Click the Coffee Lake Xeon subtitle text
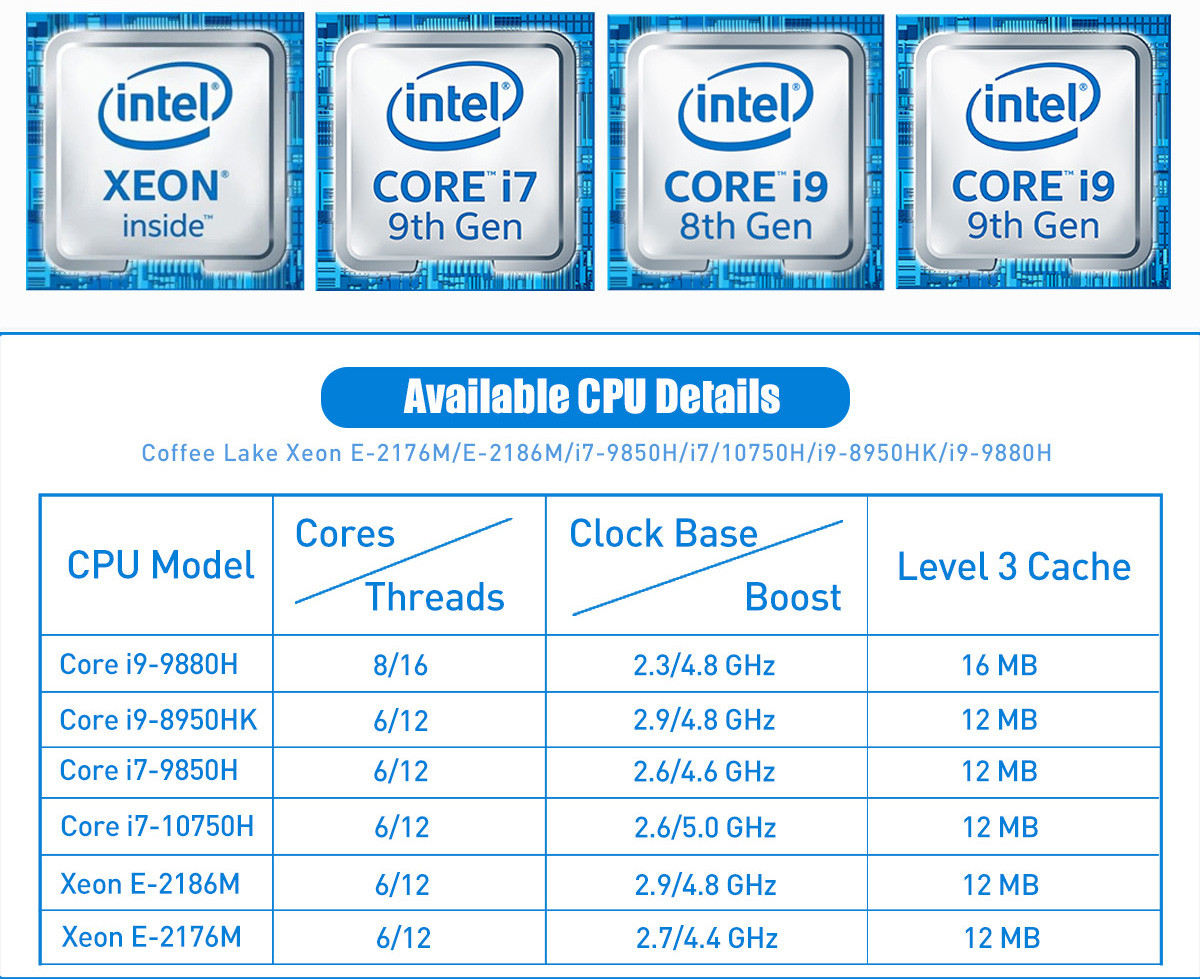This screenshot has width=1200, height=979. coord(597,453)
